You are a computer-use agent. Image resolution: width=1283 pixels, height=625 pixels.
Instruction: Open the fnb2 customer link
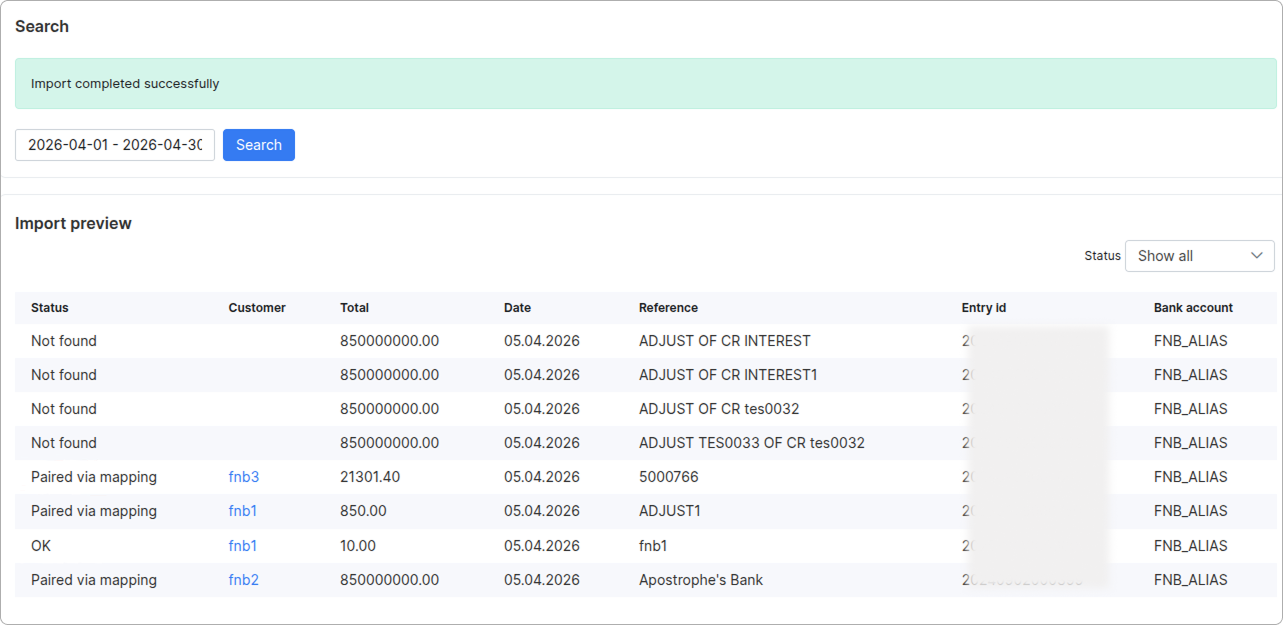[x=243, y=580]
